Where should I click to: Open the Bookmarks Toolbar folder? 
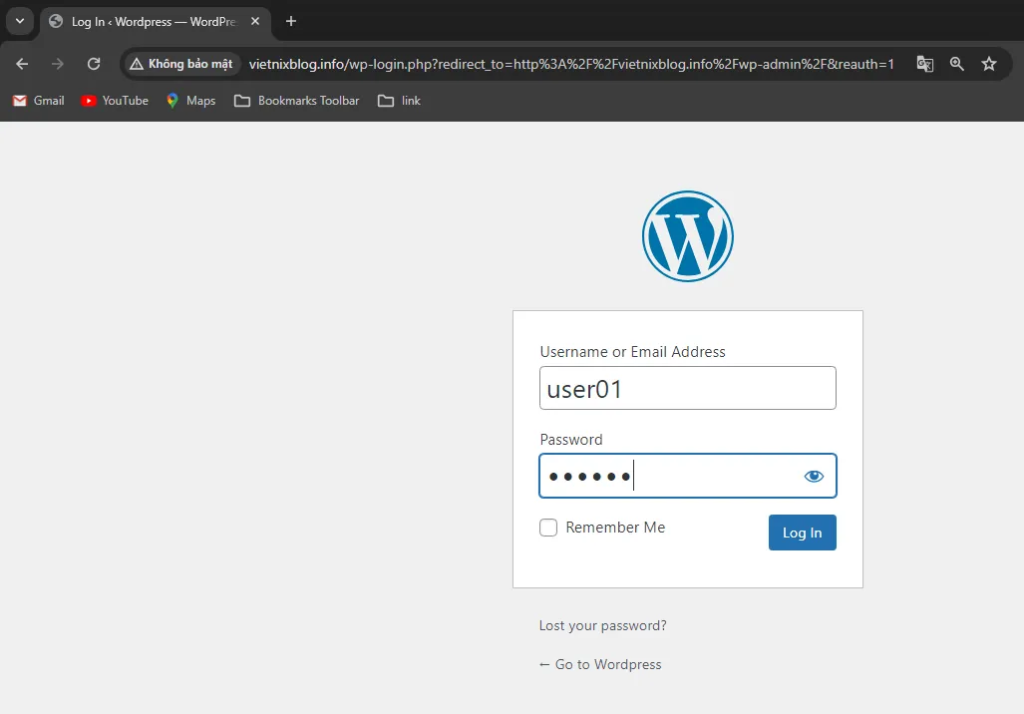pyautogui.click(x=297, y=101)
